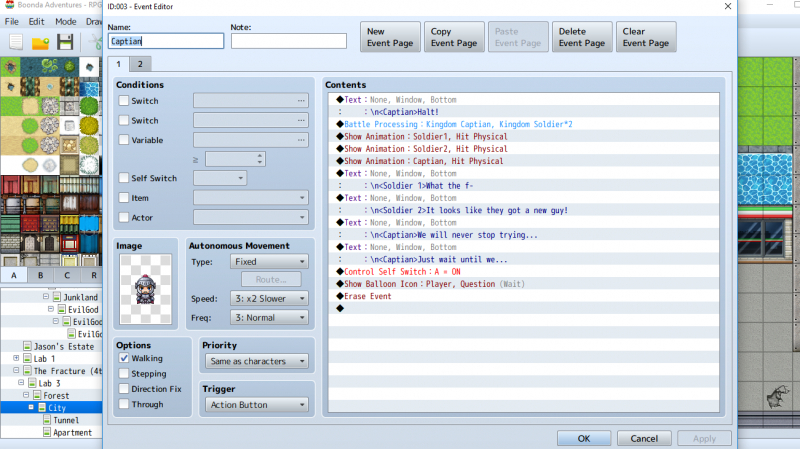Open the Actor condition dropdown

click(x=251, y=217)
